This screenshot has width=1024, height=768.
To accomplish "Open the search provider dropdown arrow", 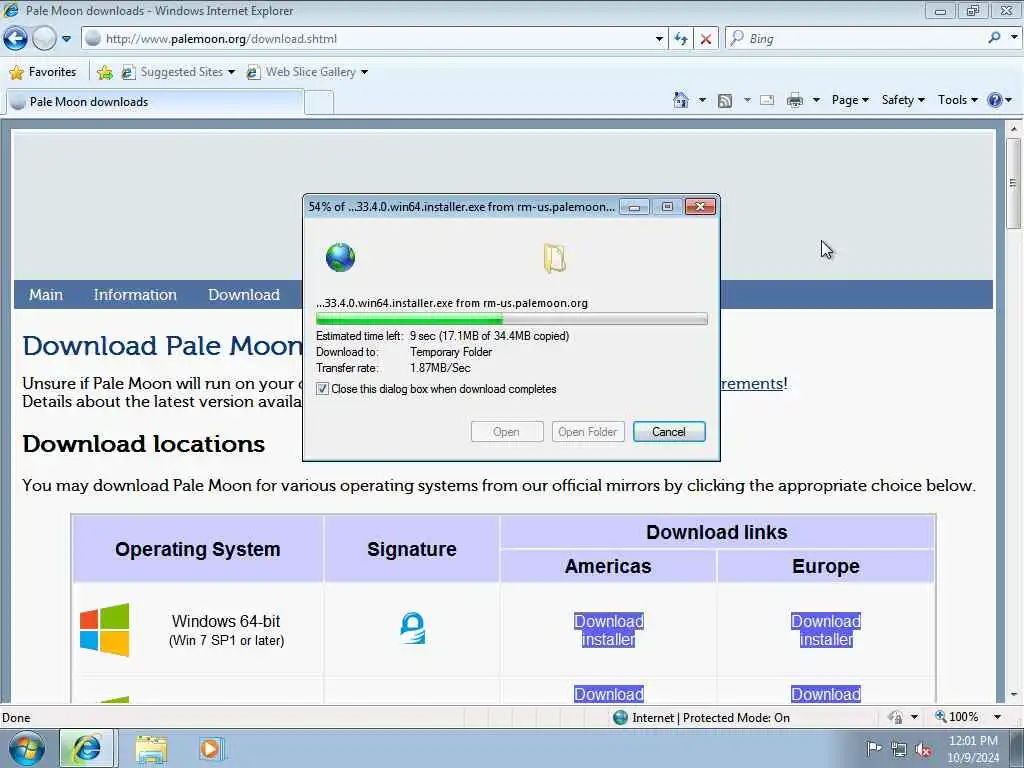I will (x=1014, y=39).
